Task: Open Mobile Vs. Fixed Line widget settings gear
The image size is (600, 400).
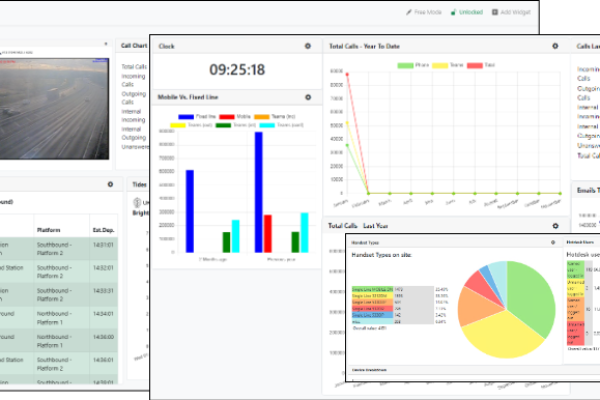Action: (x=308, y=97)
